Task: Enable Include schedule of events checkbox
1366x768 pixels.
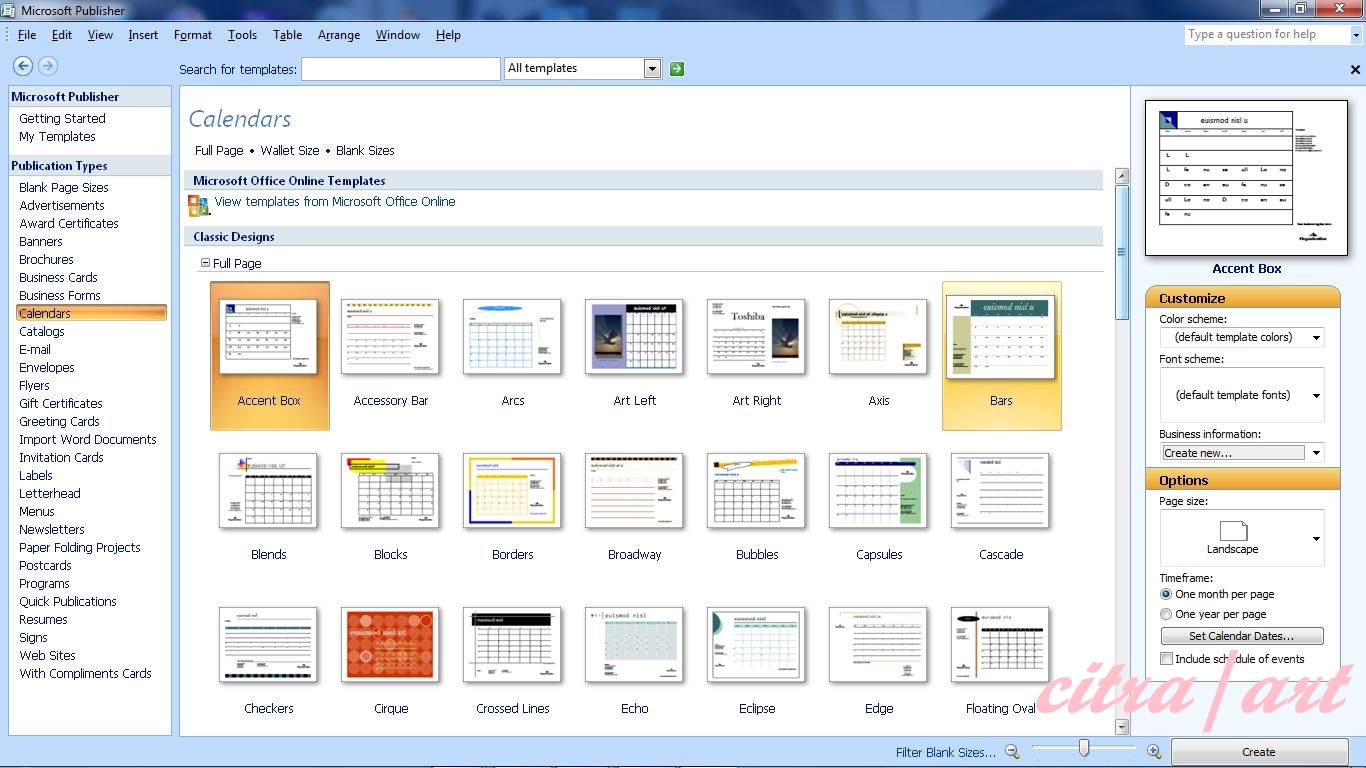Action: pos(1166,658)
